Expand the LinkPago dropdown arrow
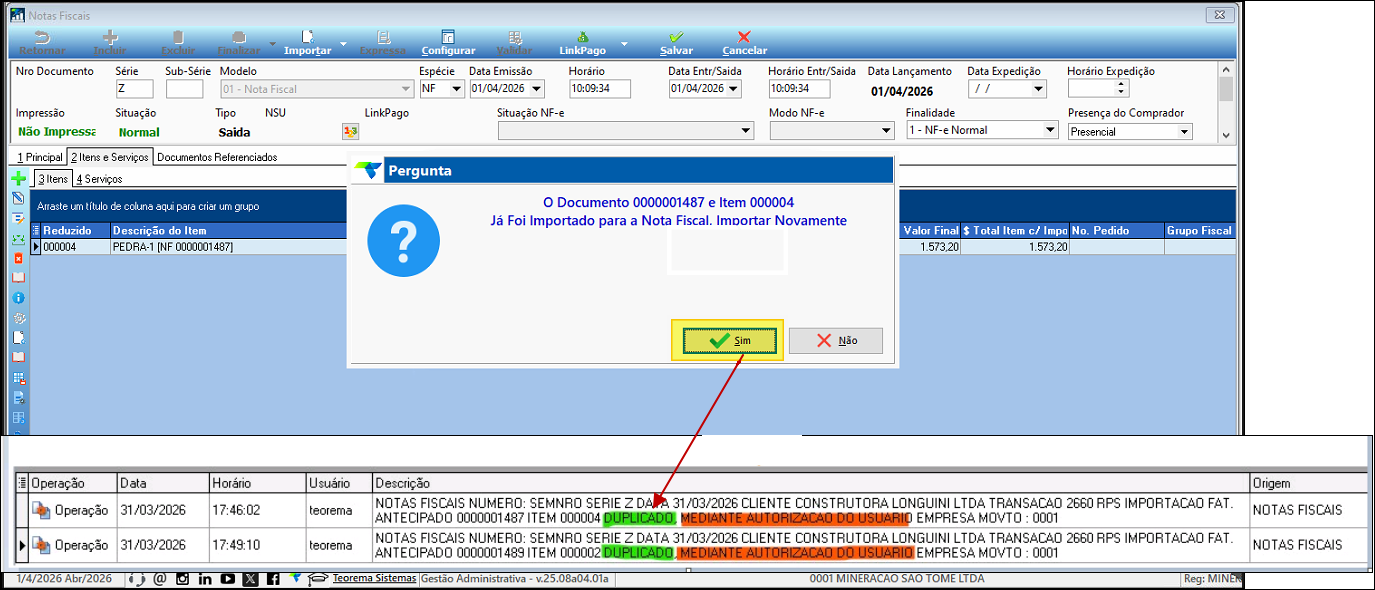 (624, 43)
